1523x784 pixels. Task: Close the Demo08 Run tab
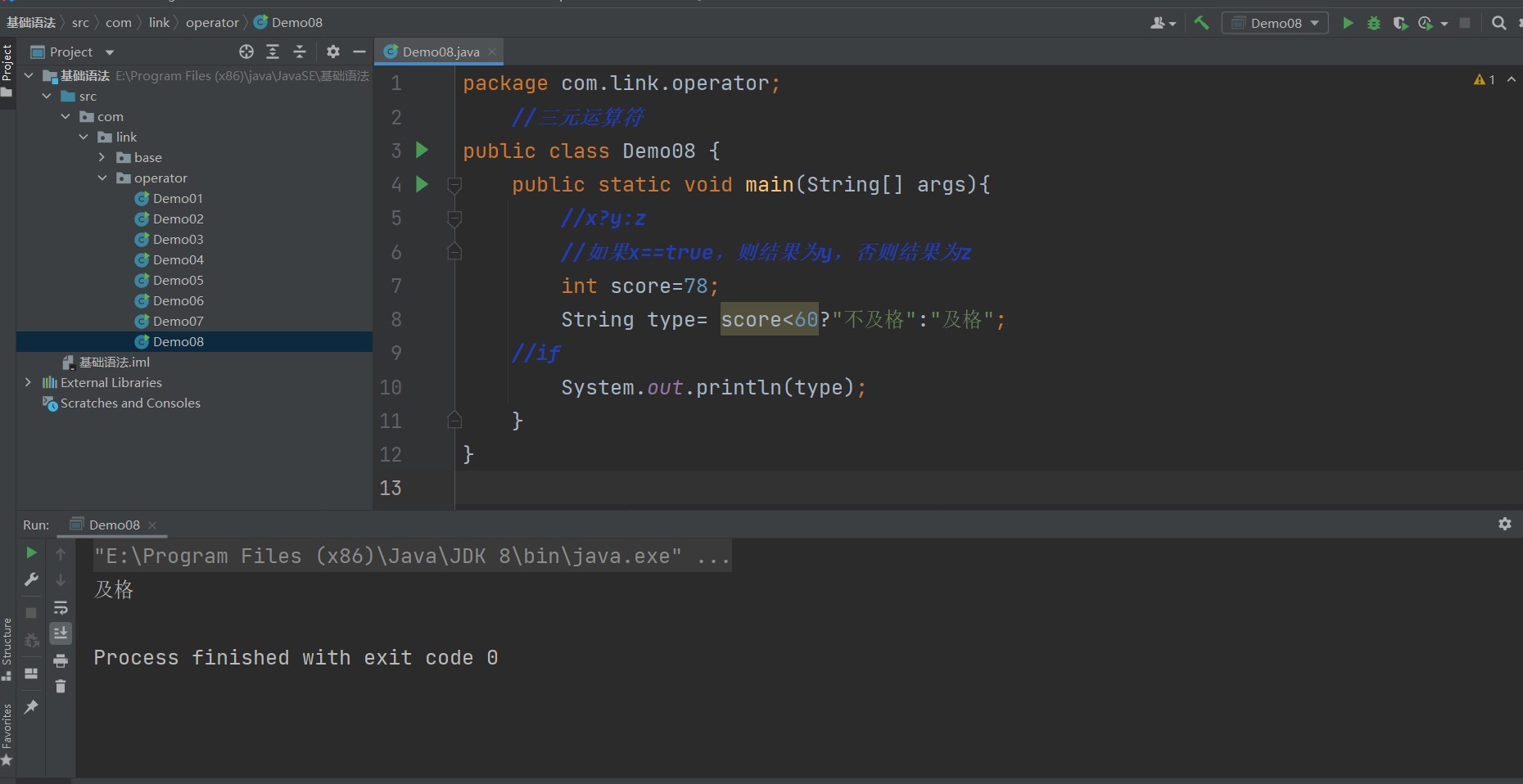click(x=152, y=525)
